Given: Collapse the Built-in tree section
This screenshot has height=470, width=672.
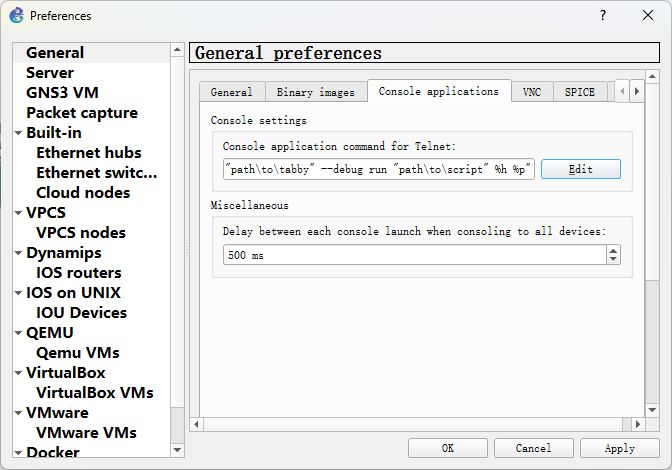Looking at the screenshot, I should tap(18, 133).
